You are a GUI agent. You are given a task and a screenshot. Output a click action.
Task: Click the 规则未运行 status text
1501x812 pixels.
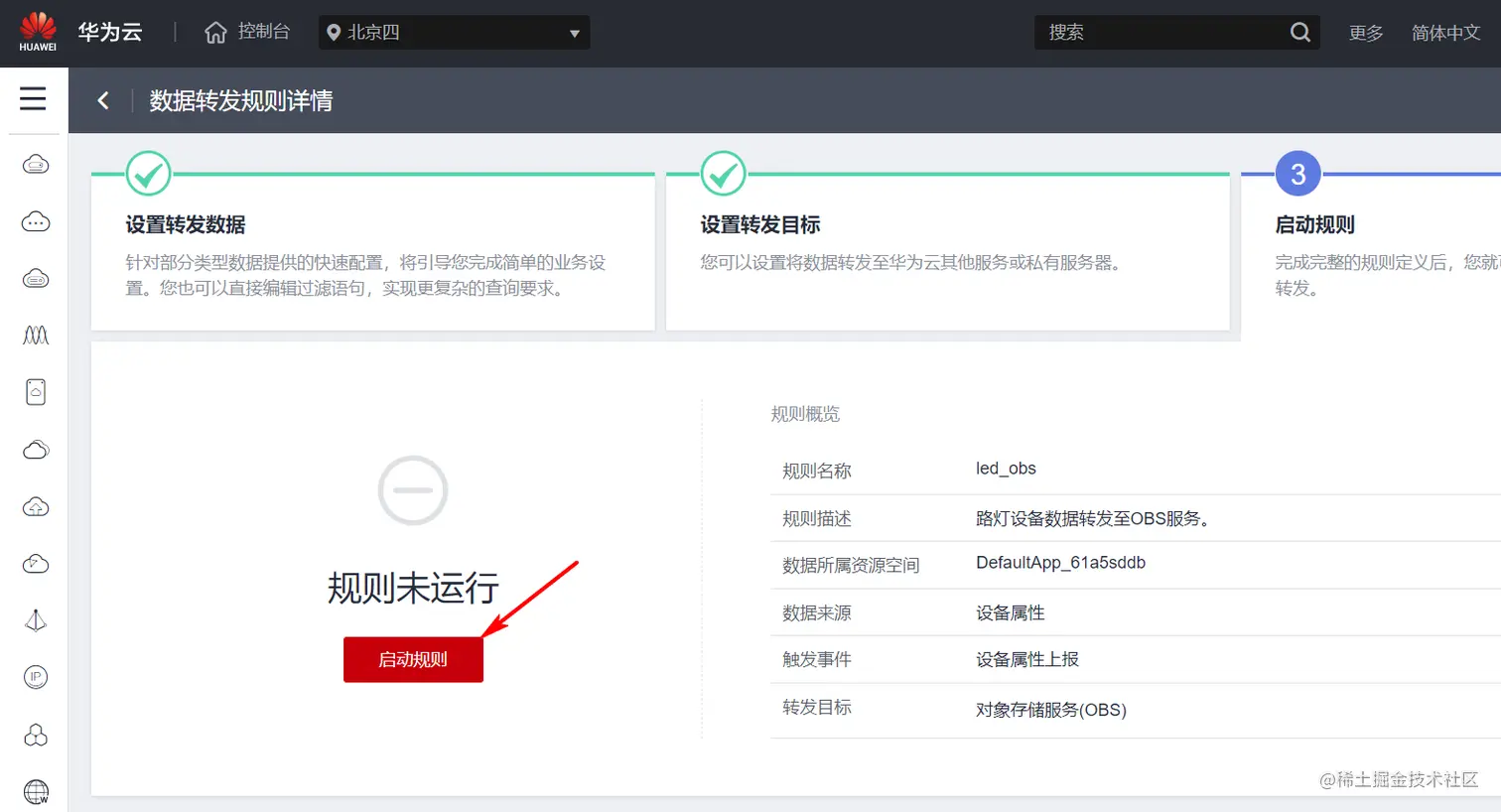coord(413,588)
